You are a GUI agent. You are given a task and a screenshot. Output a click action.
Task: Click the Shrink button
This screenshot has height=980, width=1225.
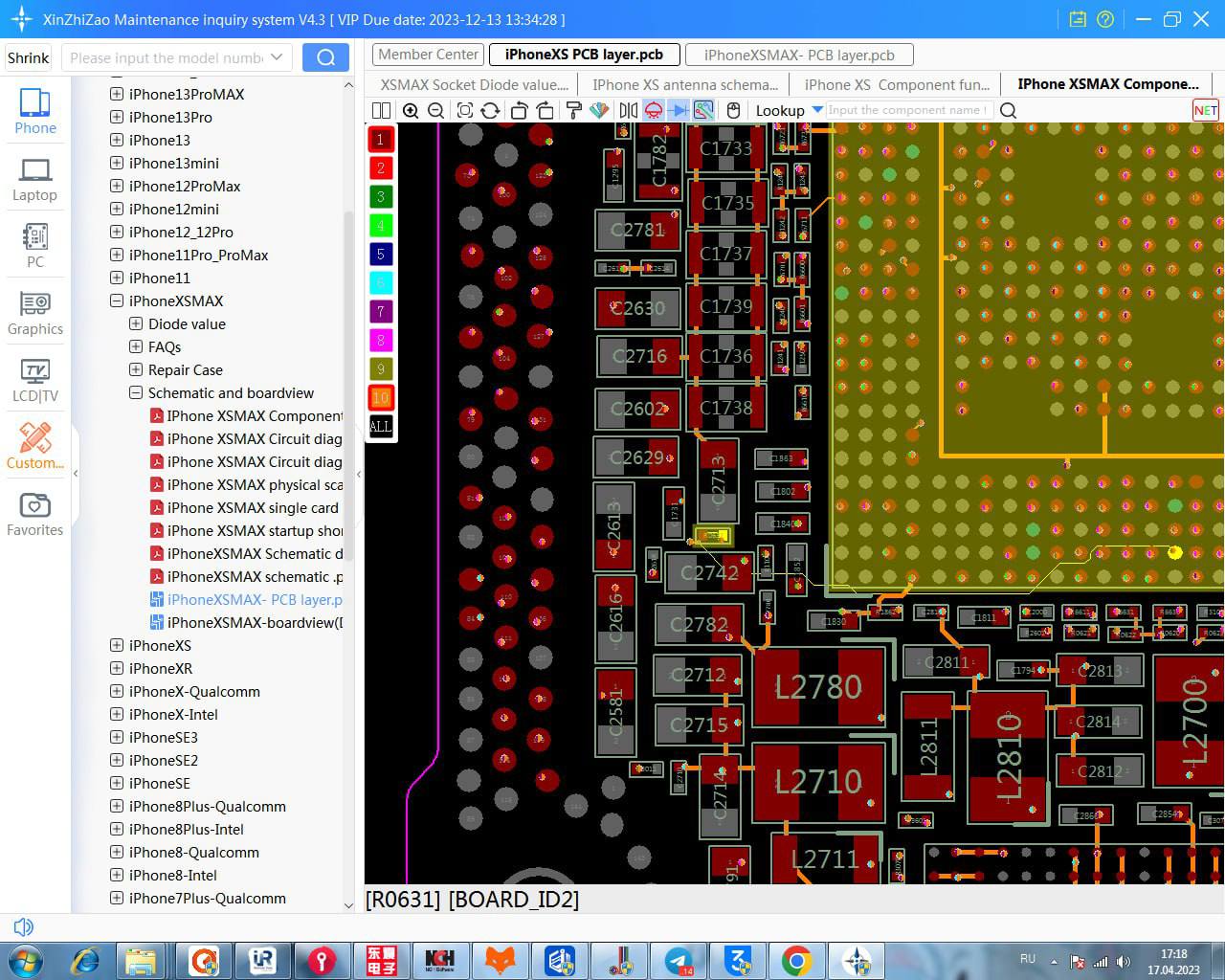28,57
